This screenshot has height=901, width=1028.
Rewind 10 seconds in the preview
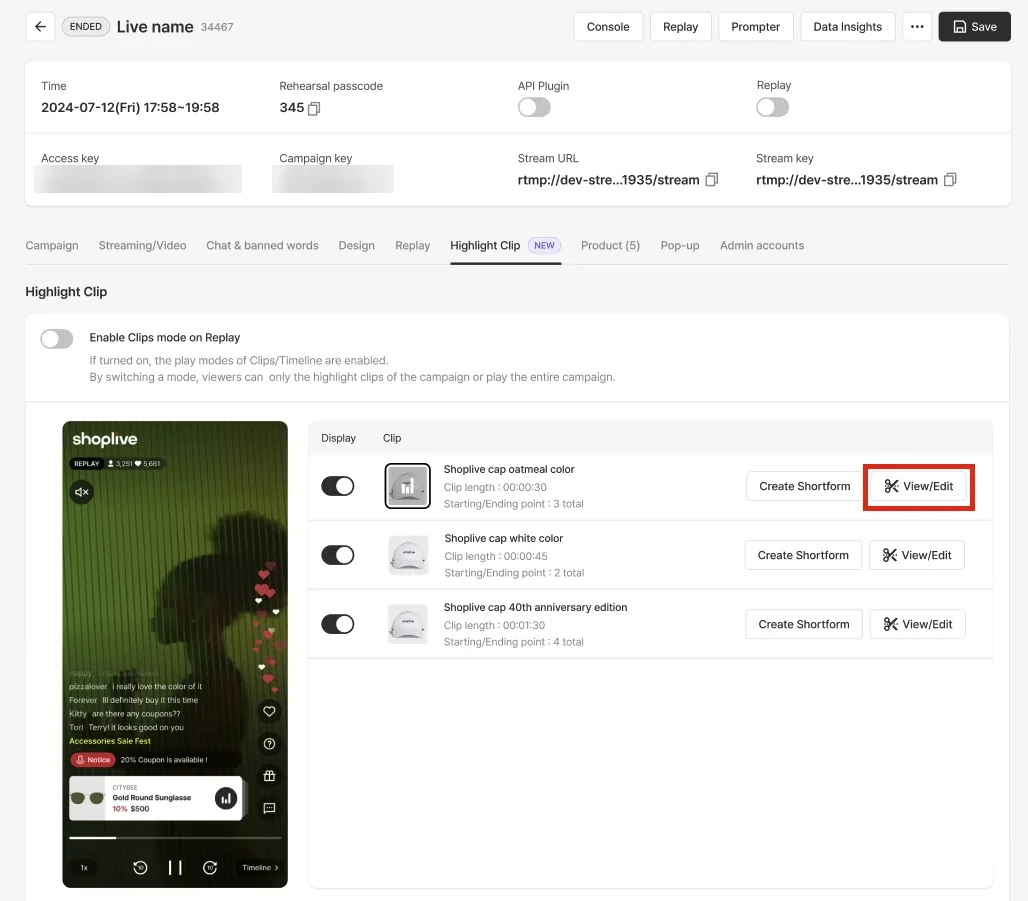(140, 868)
